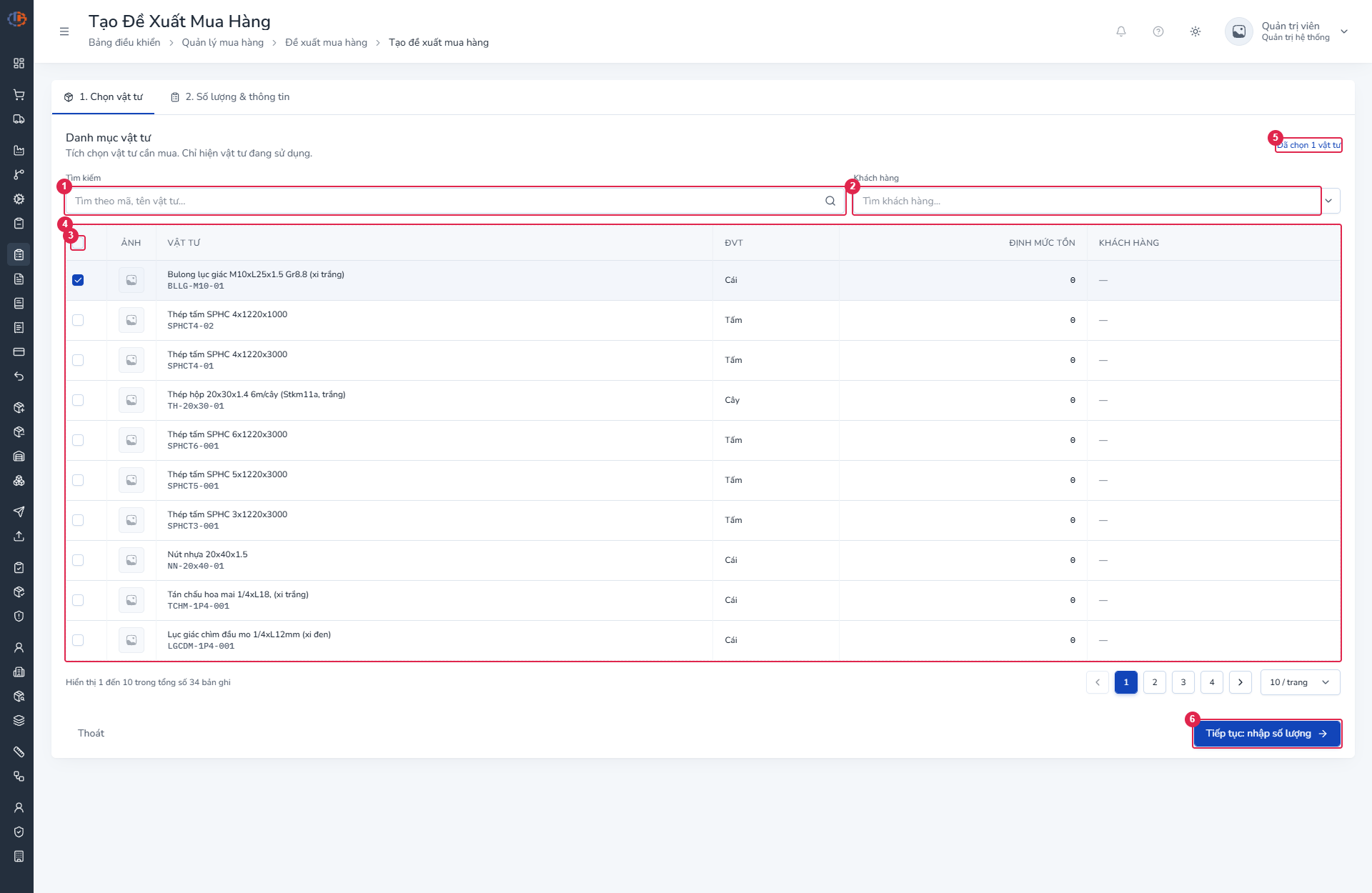The image size is (1372, 893).
Task: Click the credit card sidebar icon
Action: click(19, 352)
